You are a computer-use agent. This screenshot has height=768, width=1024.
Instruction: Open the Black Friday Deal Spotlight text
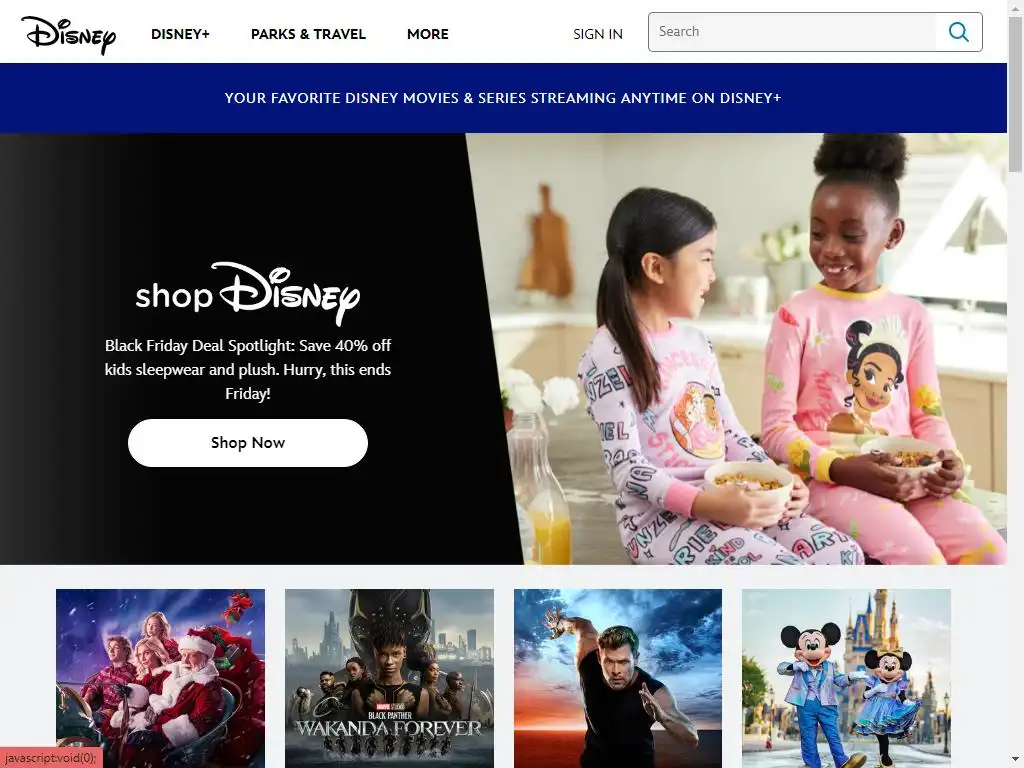248,370
